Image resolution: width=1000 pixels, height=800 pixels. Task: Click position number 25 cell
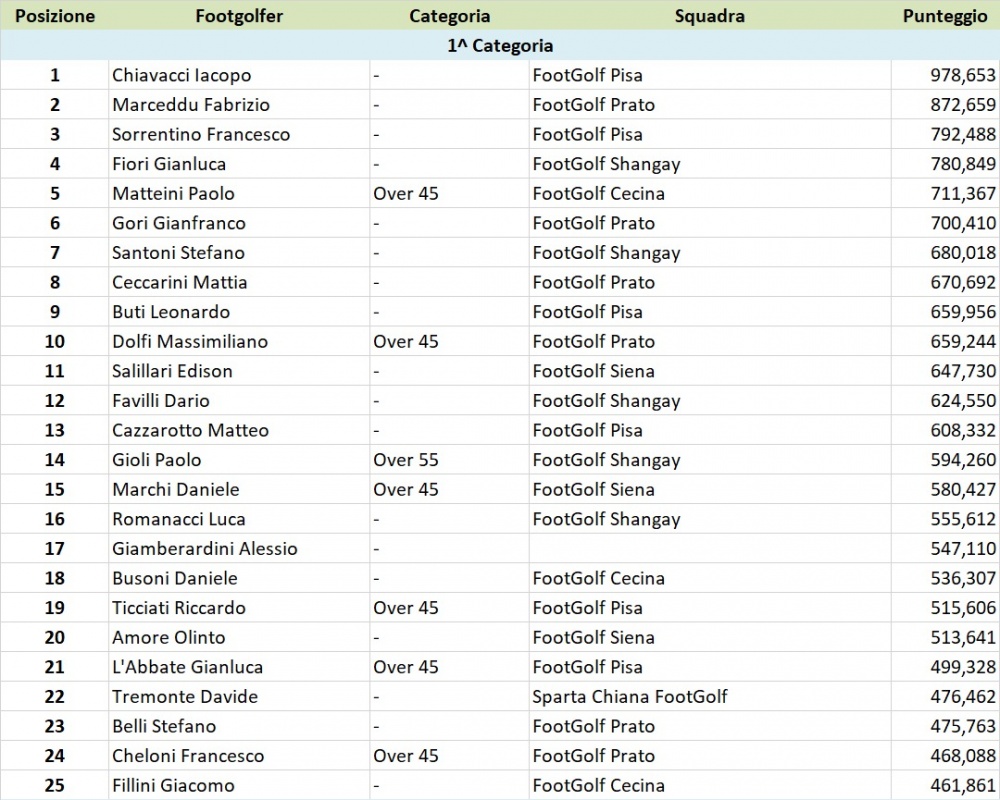pyautogui.click(x=54, y=785)
